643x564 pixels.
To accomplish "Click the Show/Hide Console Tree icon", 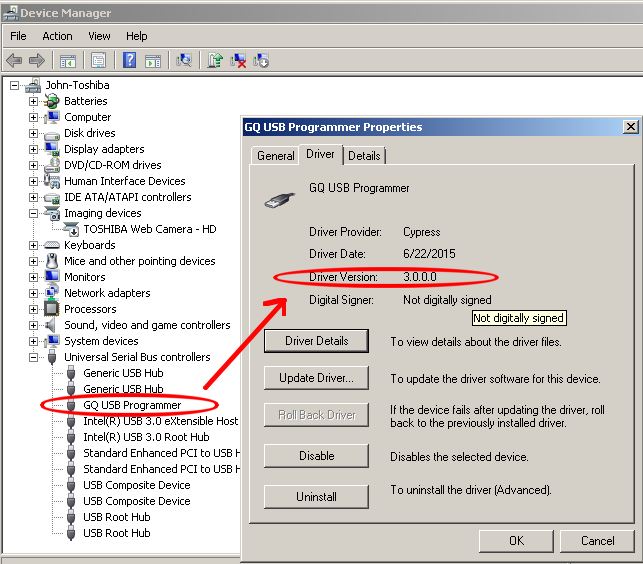I will [x=68, y=60].
